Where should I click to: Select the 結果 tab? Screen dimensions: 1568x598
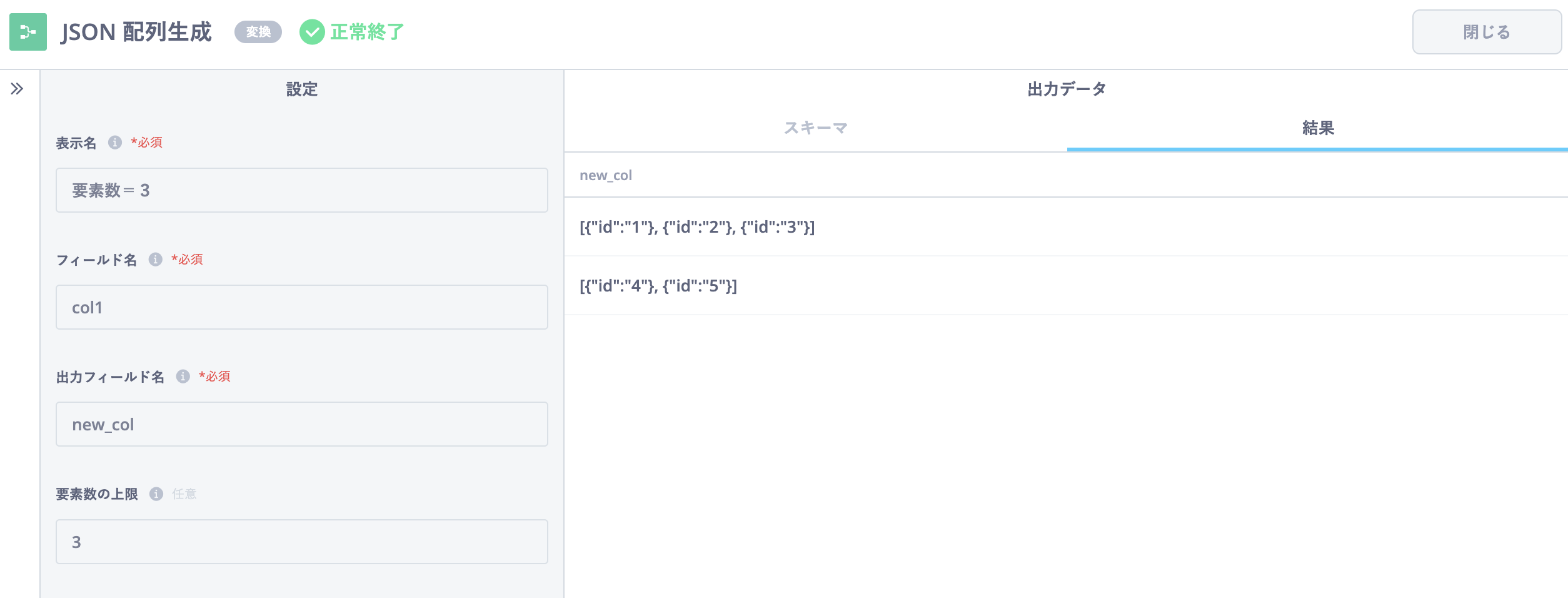click(1317, 128)
